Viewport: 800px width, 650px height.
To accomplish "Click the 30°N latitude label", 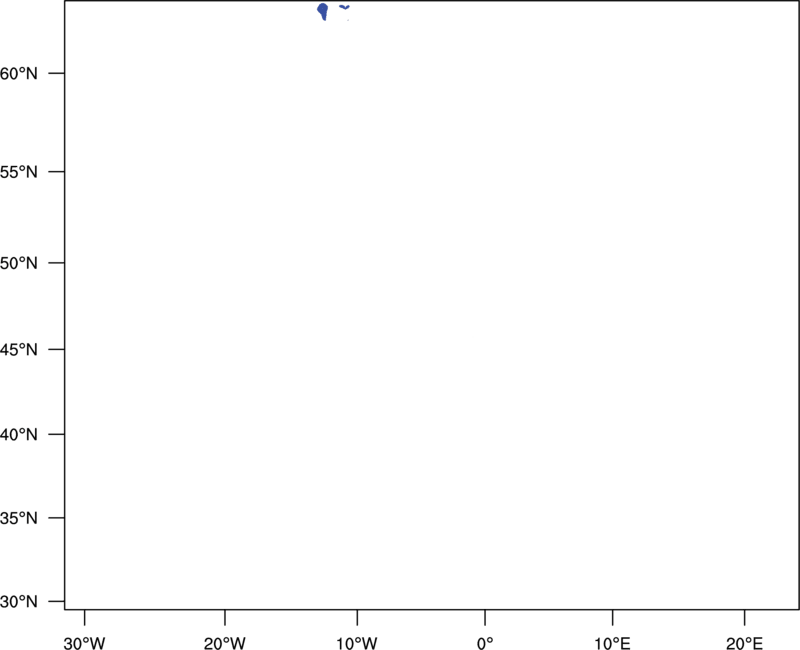I will pyautogui.click(x=18, y=602).
